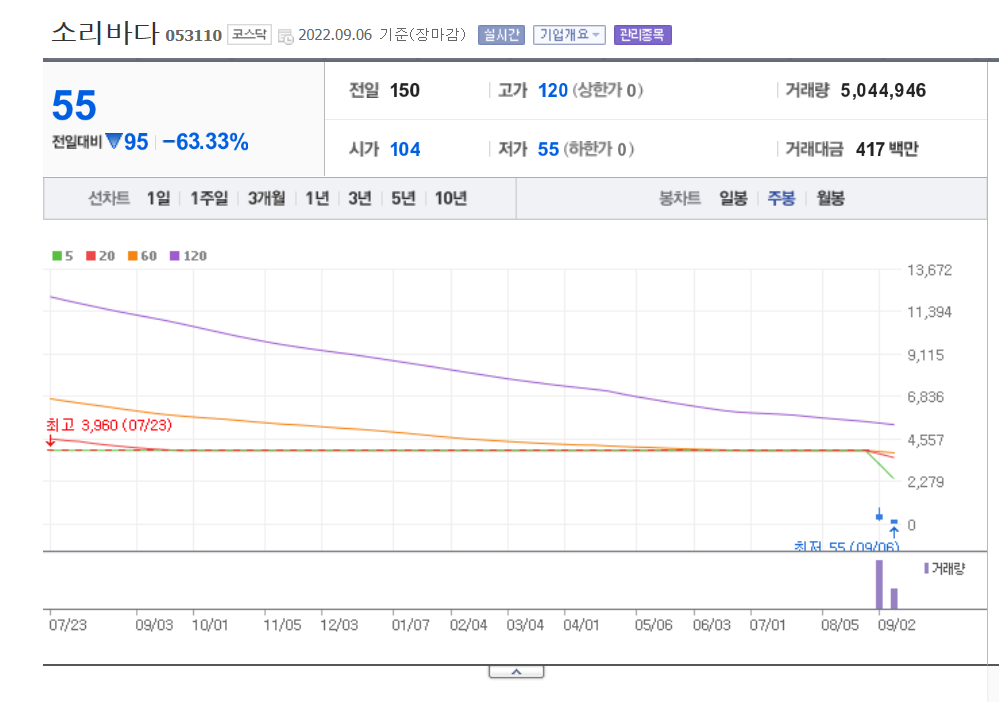This screenshot has height=702, width=999.
Task: Click the 최고 3,960 (07/23) annotation
Action: tap(109, 425)
